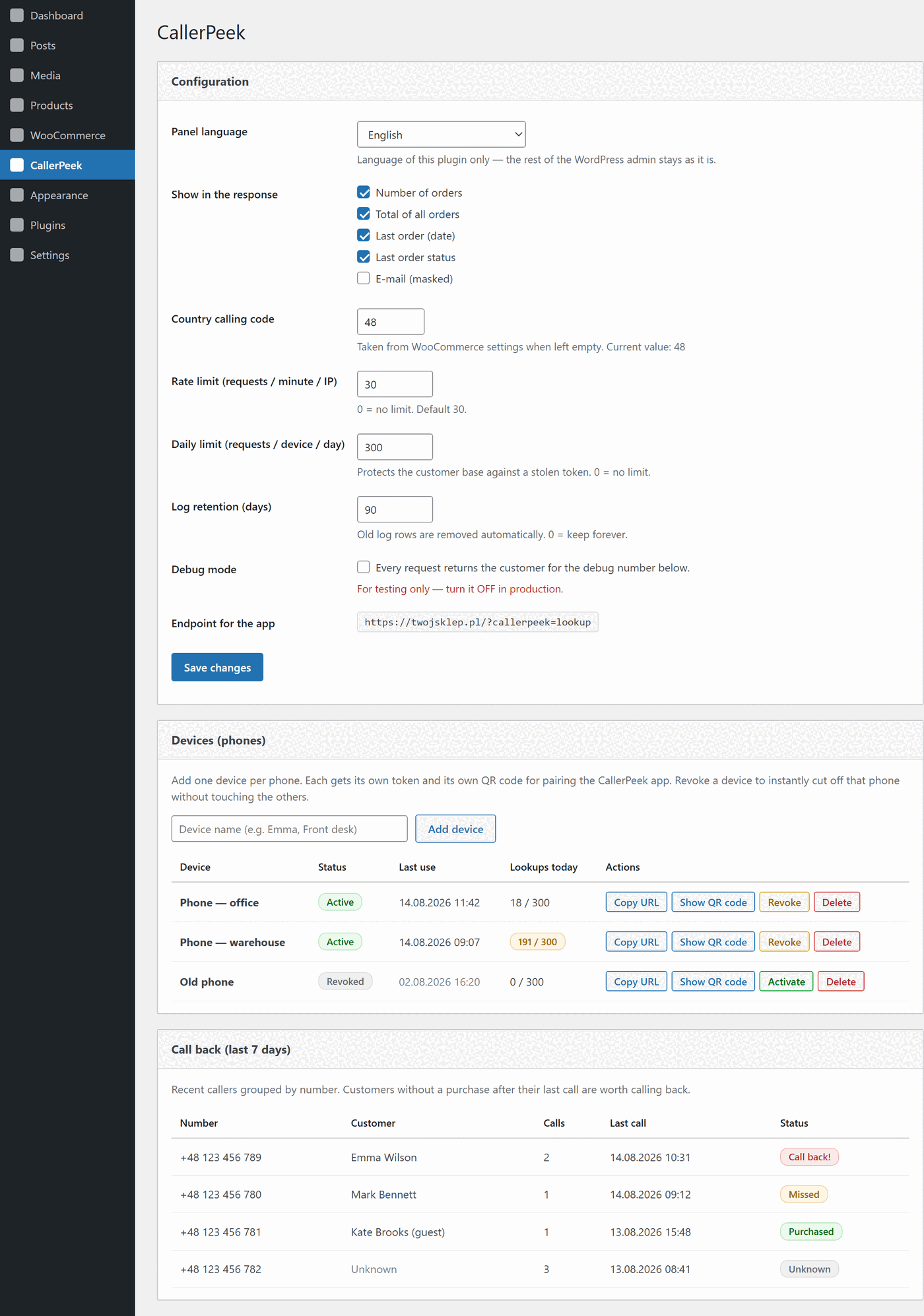Click the Products sidebar icon

coord(17,105)
